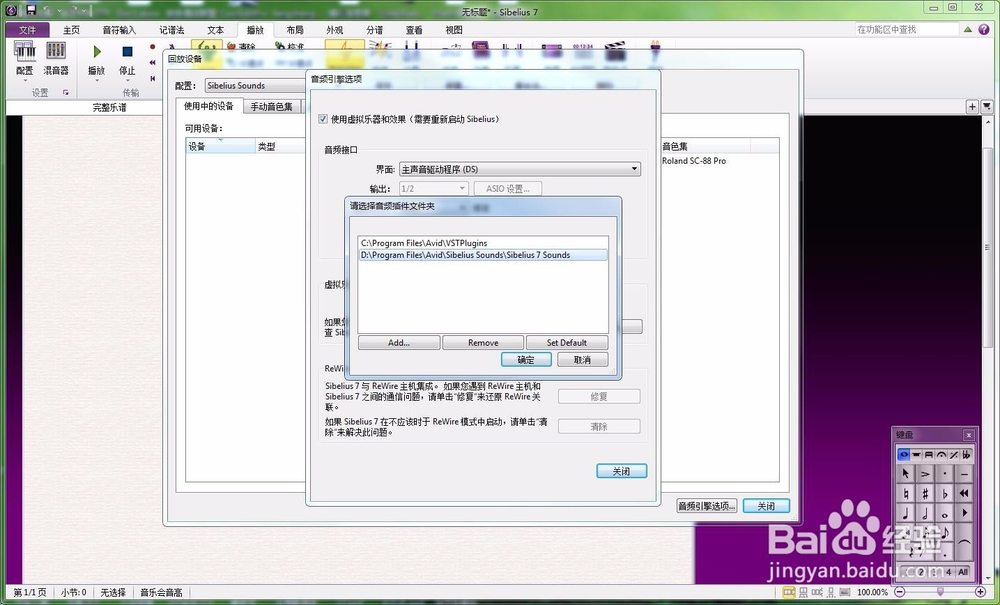Image resolution: width=1000 pixels, height=605 pixels.
Task: Switch to the 记谱法 ribbon tab
Action: [x=172, y=30]
